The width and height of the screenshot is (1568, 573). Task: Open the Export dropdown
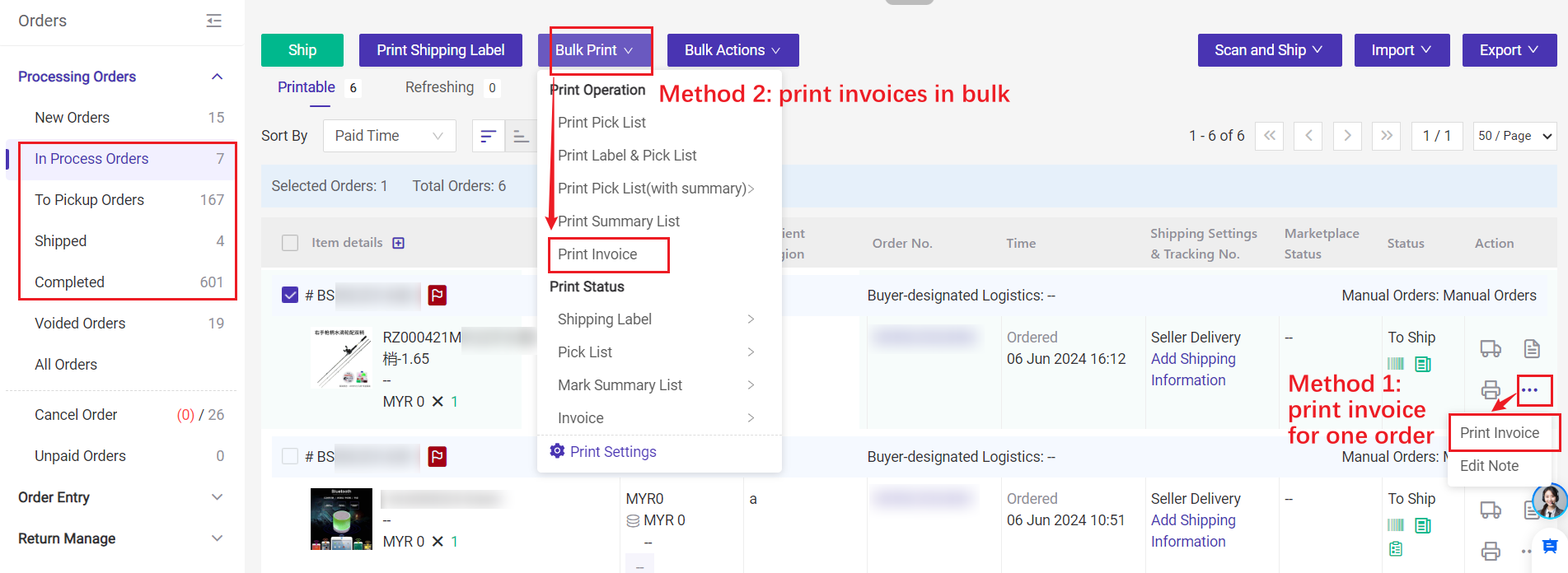coord(1509,50)
